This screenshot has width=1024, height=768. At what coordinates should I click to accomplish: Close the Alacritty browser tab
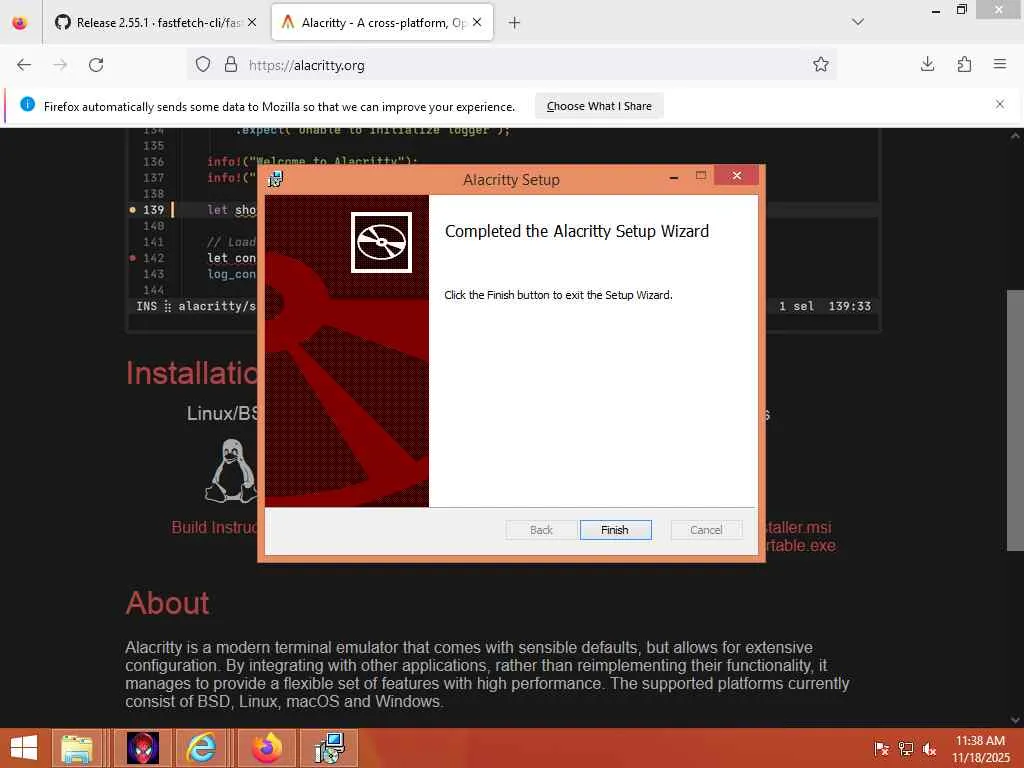(x=477, y=23)
